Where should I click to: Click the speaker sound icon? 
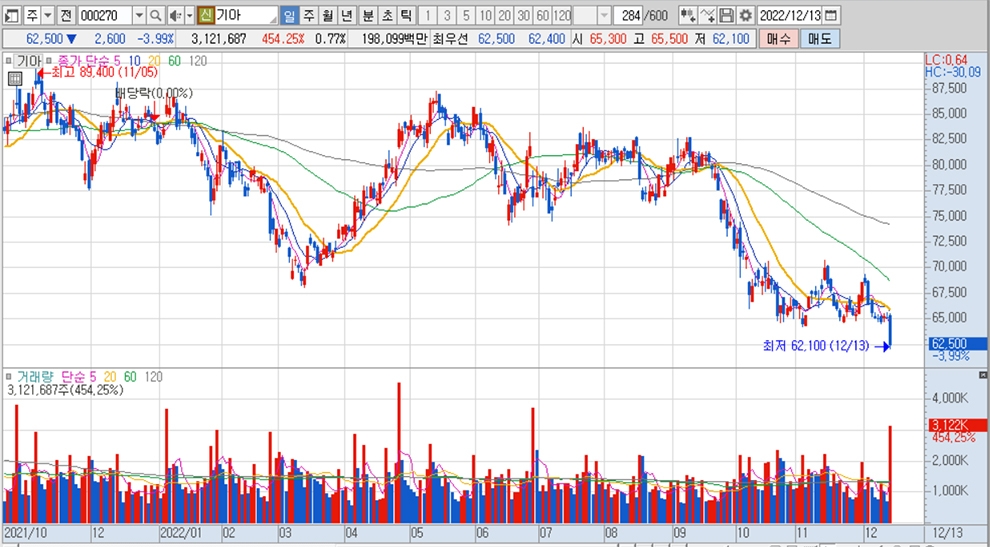point(175,16)
